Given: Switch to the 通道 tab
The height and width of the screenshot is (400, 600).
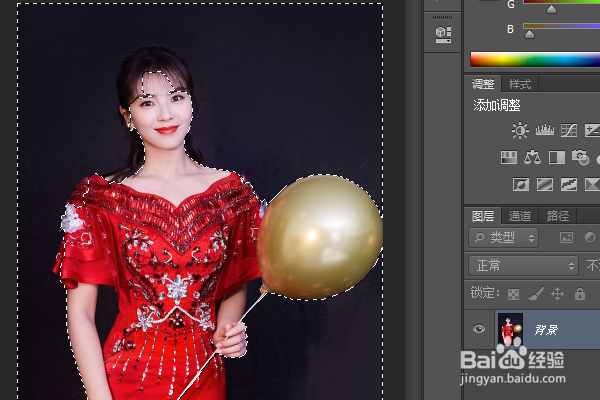Looking at the screenshot, I should pos(520,216).
